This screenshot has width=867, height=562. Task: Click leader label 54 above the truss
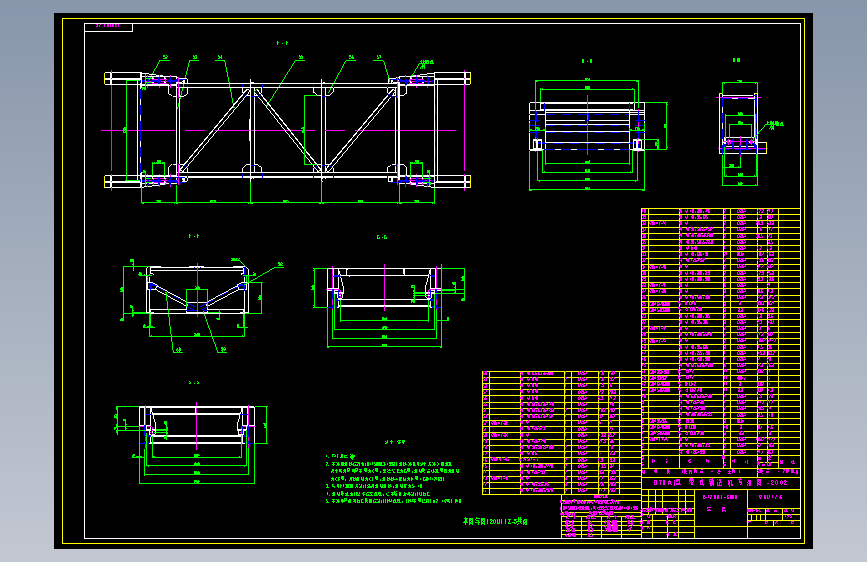[220, 57]
